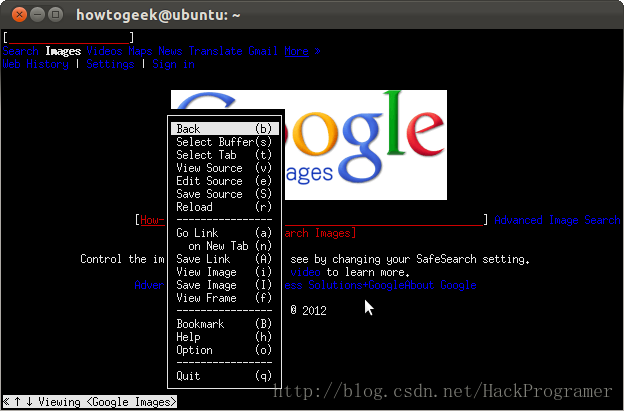Choose Select Buffer menu entry
The image size is (624, 411).
[x=225, y=142]
